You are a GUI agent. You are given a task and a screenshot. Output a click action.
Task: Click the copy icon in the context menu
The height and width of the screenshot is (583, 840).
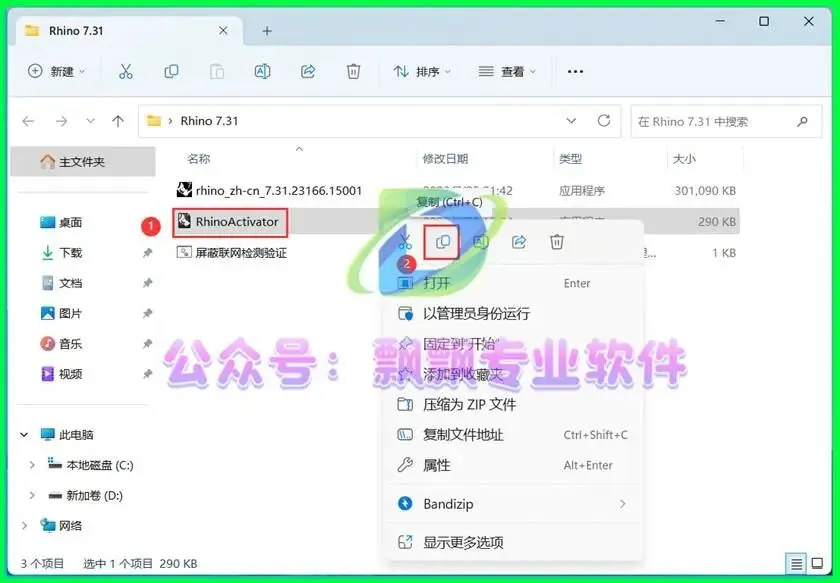pos(443,242)
